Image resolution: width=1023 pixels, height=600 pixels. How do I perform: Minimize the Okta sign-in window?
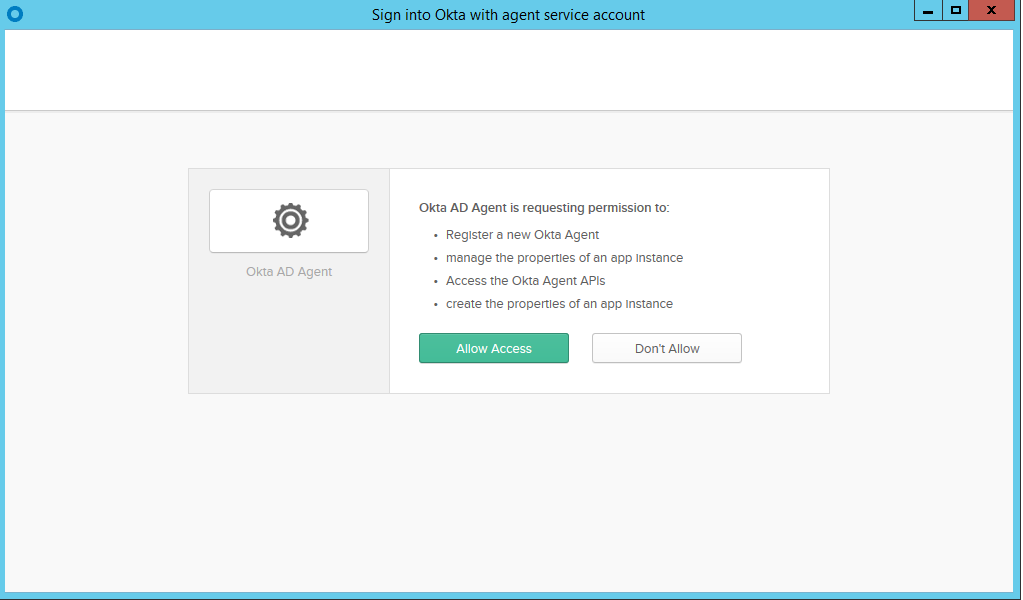[928, 10]
